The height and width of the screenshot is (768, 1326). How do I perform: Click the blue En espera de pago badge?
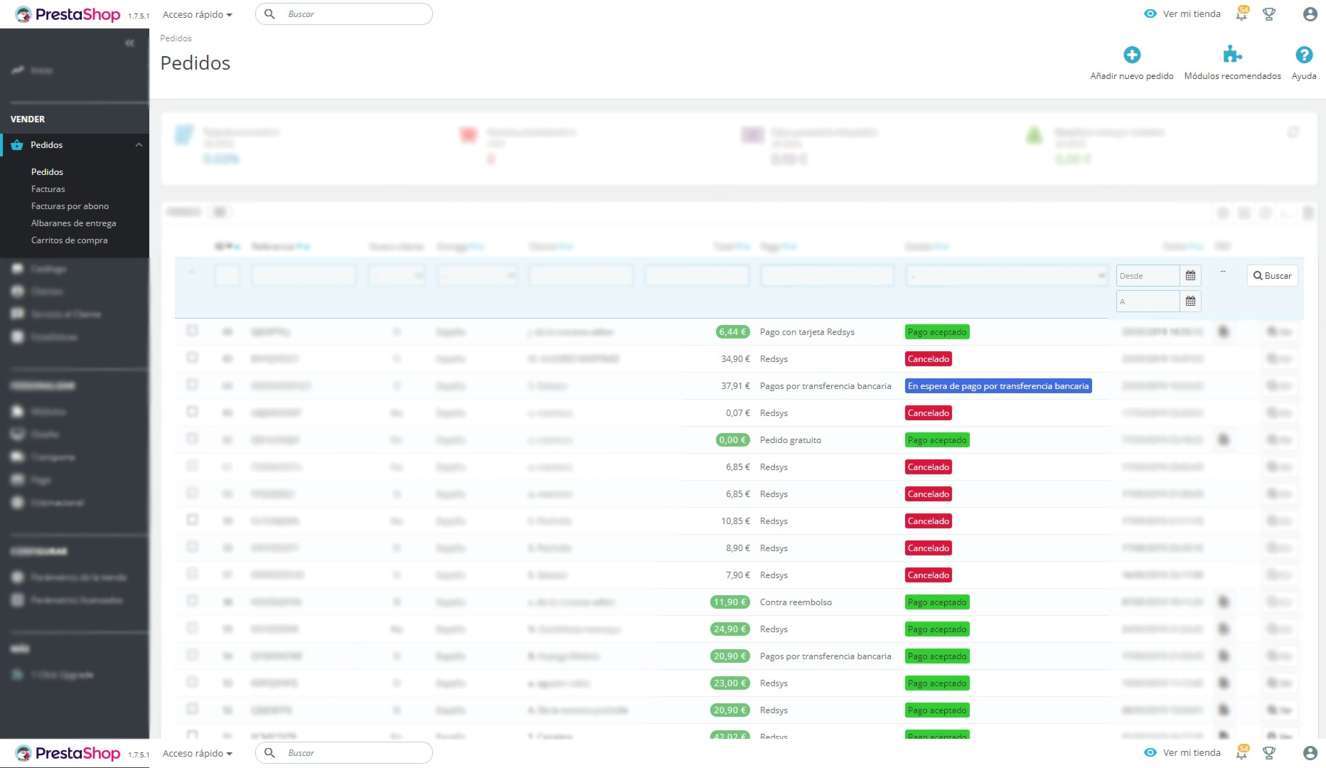998,386
